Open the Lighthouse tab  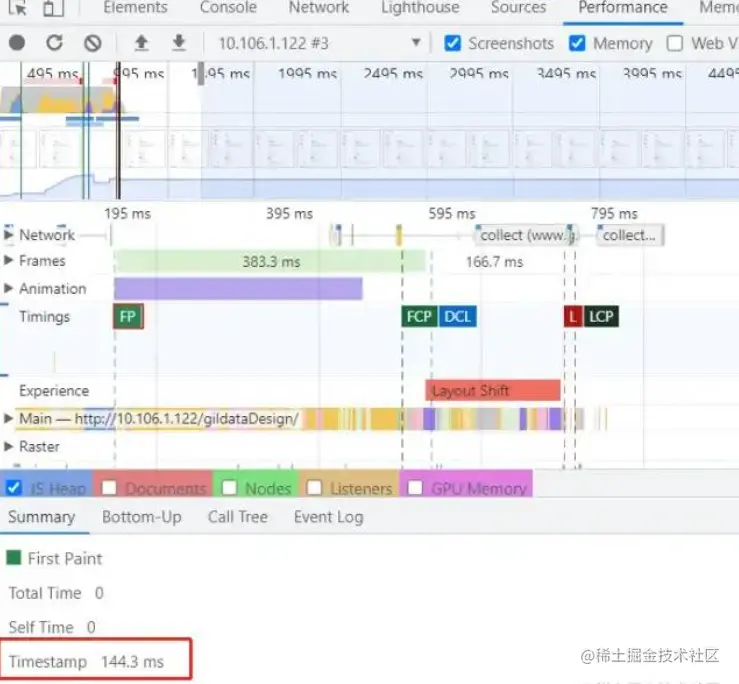[420, 7]
